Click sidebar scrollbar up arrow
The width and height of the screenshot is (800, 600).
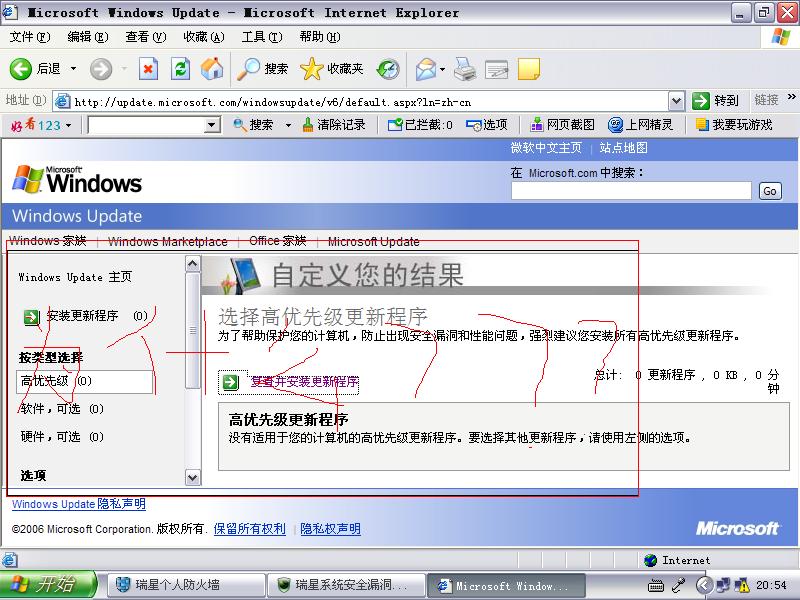tap(192, 264)
